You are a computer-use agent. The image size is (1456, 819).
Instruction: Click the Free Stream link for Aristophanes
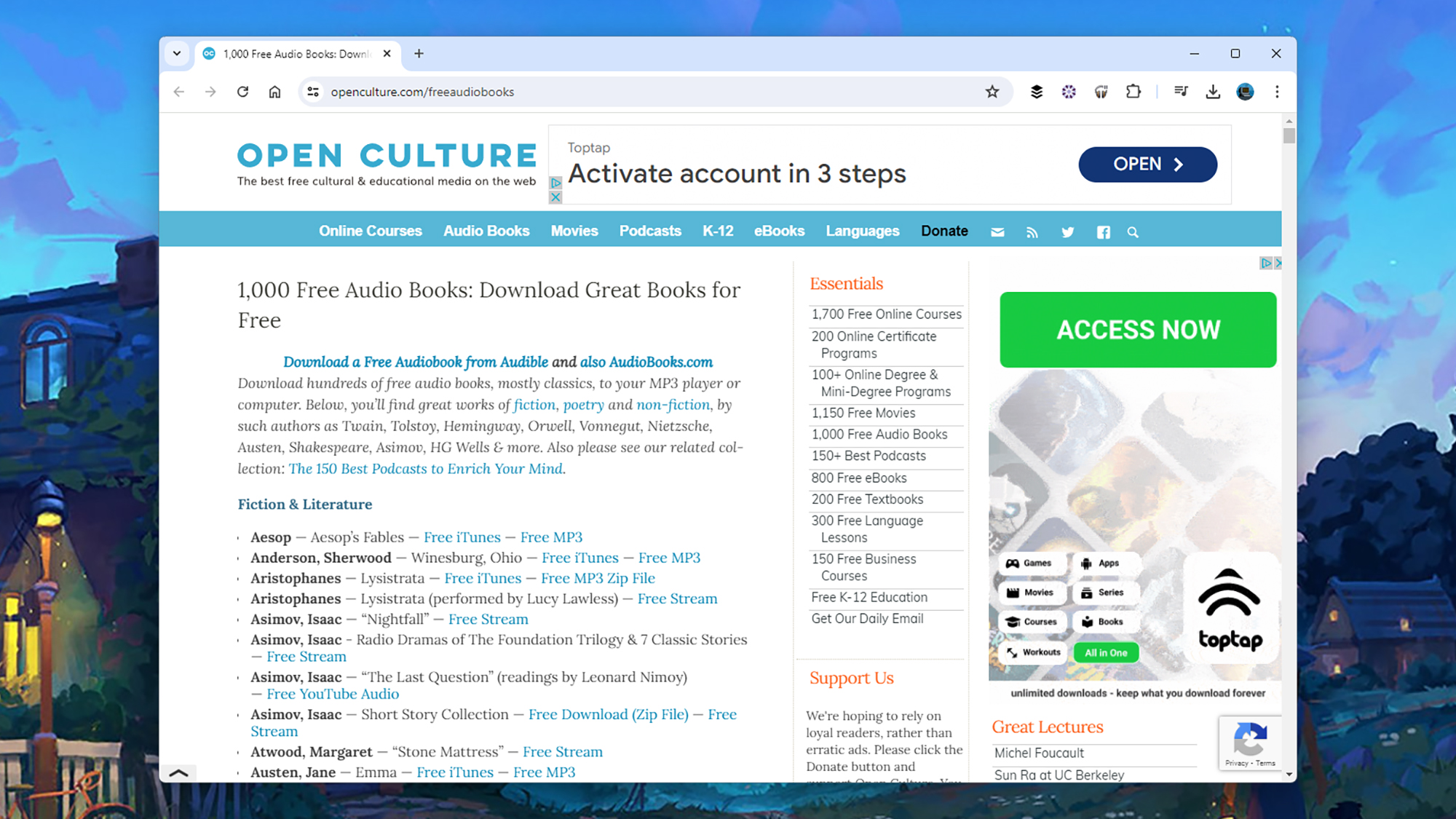677,598
